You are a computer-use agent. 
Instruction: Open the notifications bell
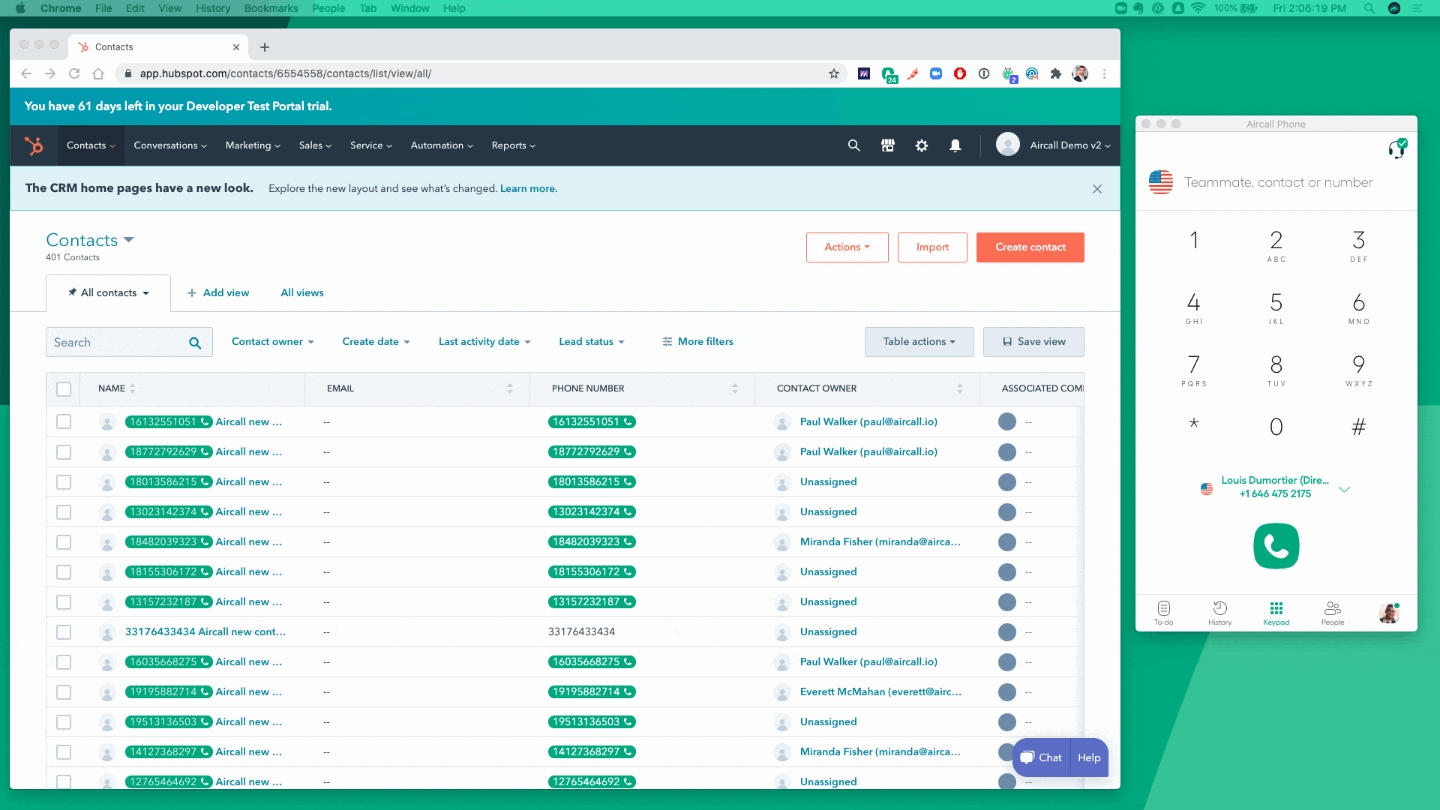(x=955, y=145)
